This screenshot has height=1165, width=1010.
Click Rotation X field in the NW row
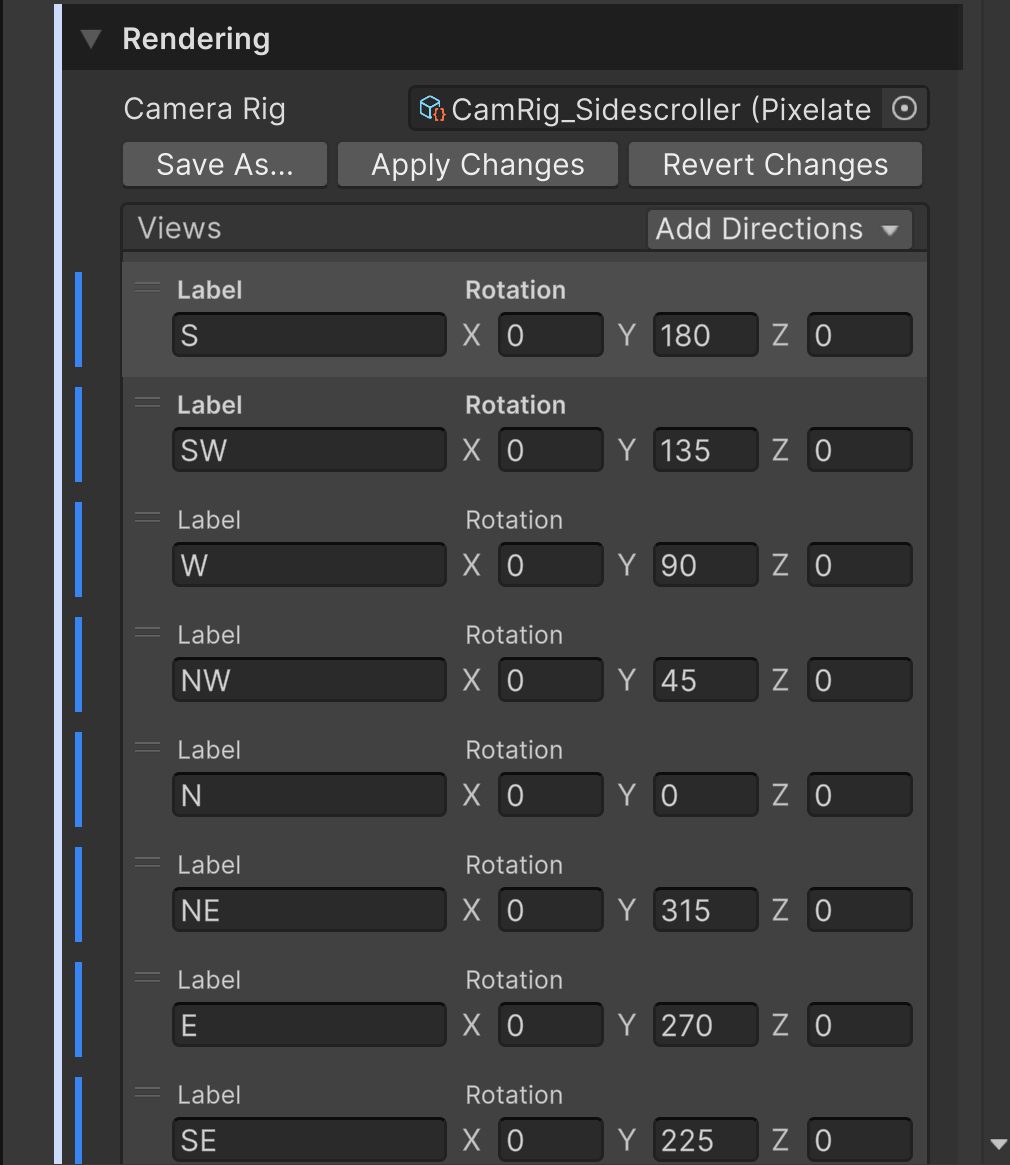pyautogui.click(x=551, y=680)
